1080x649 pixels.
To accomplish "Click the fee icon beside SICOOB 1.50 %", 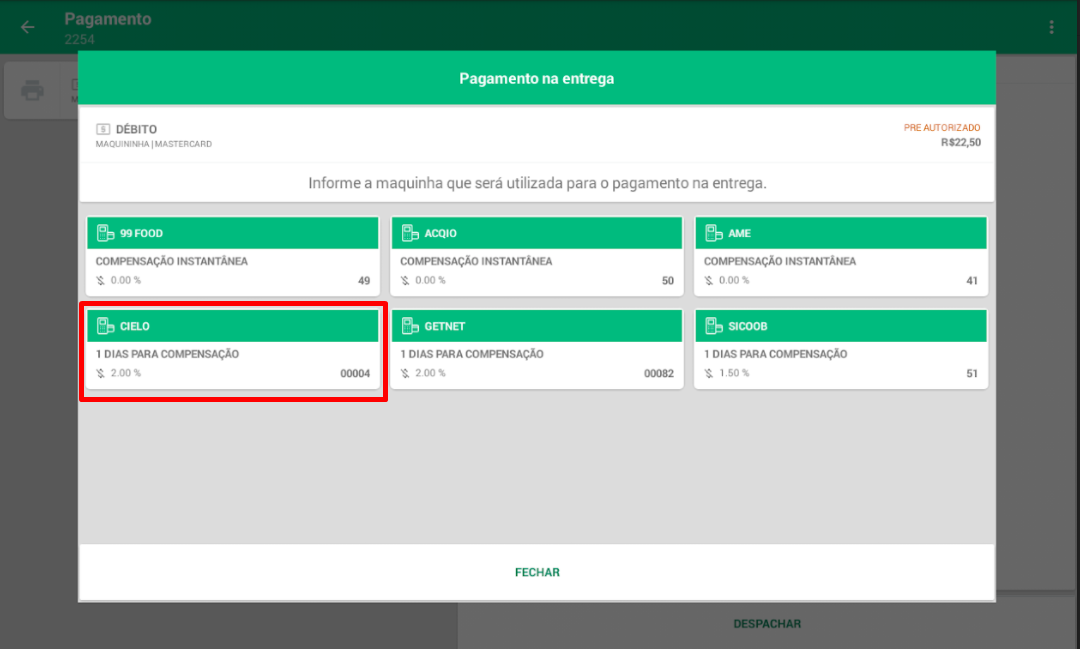I will point(709,373).
